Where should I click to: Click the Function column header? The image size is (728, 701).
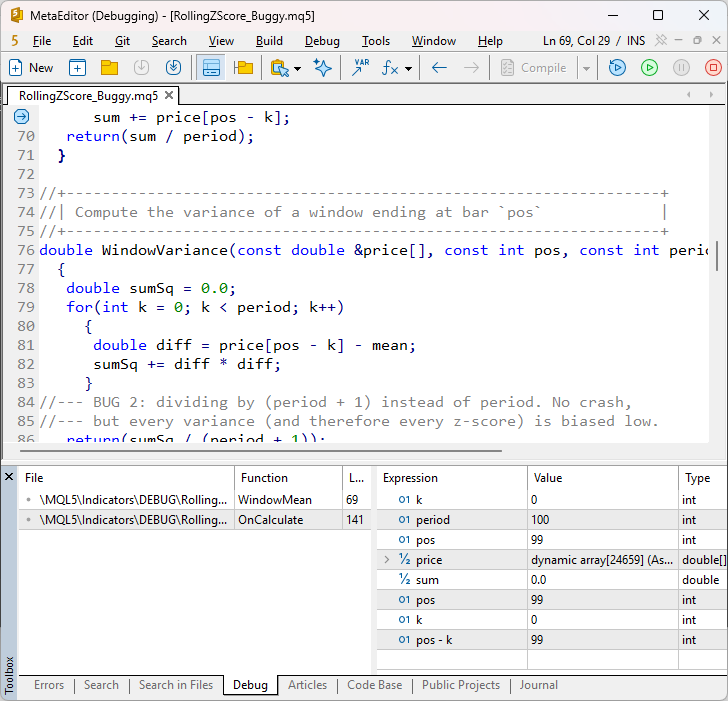pos(288,478)
